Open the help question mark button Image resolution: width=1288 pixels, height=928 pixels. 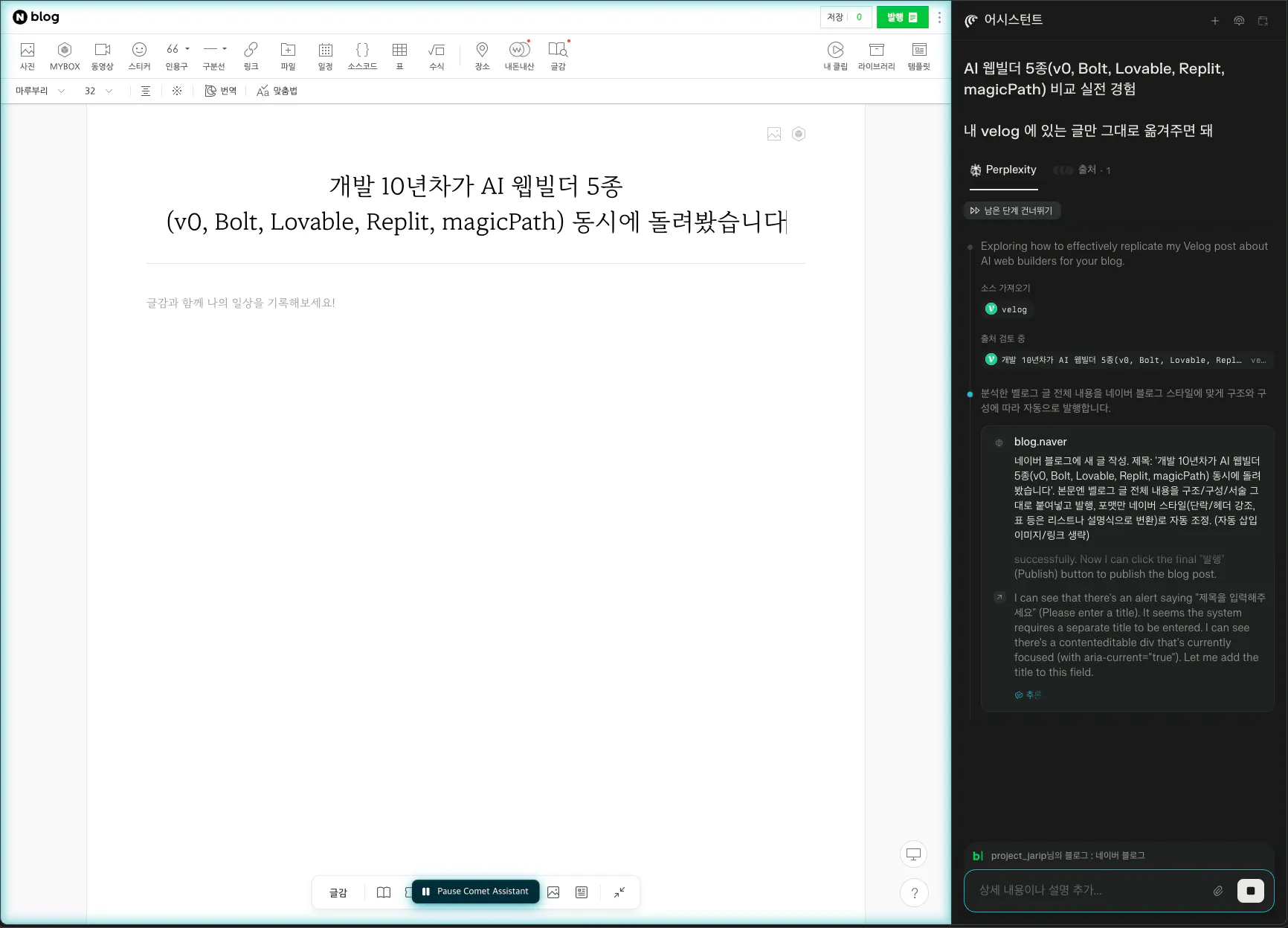click(915, 893)
